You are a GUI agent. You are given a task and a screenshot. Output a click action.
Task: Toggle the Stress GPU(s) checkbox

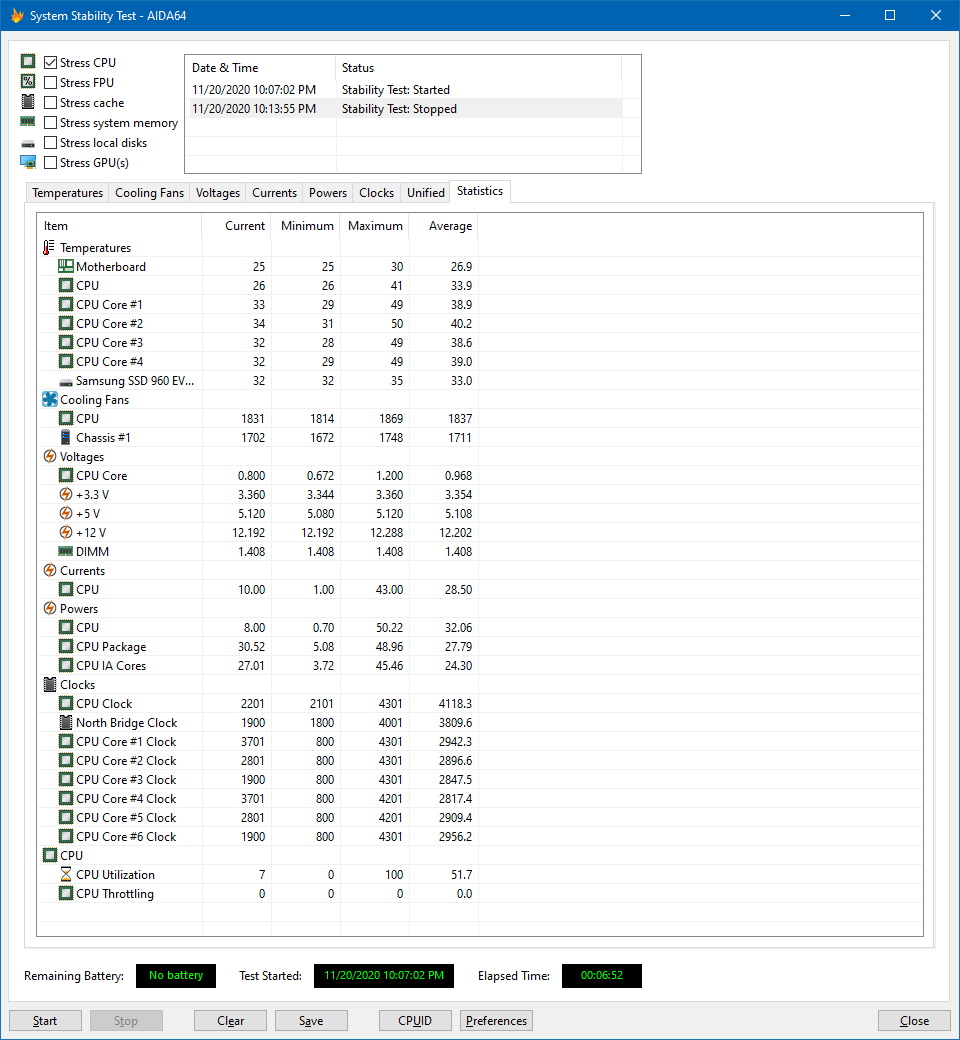[x=51, y=163]
